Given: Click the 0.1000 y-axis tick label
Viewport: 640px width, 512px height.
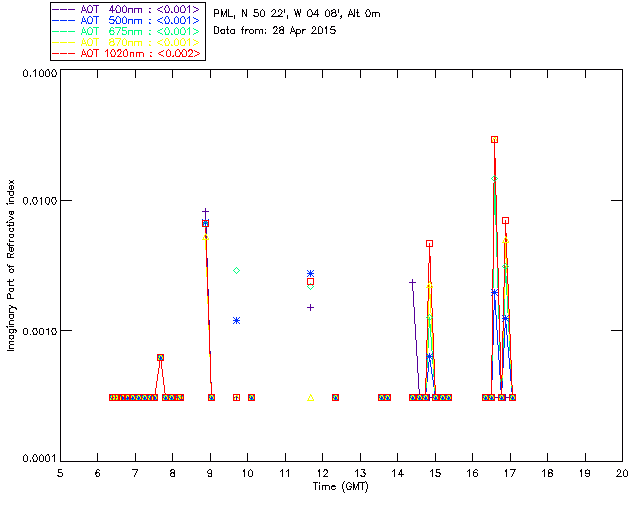Looking at the screenshot, I should click(40, 73).
